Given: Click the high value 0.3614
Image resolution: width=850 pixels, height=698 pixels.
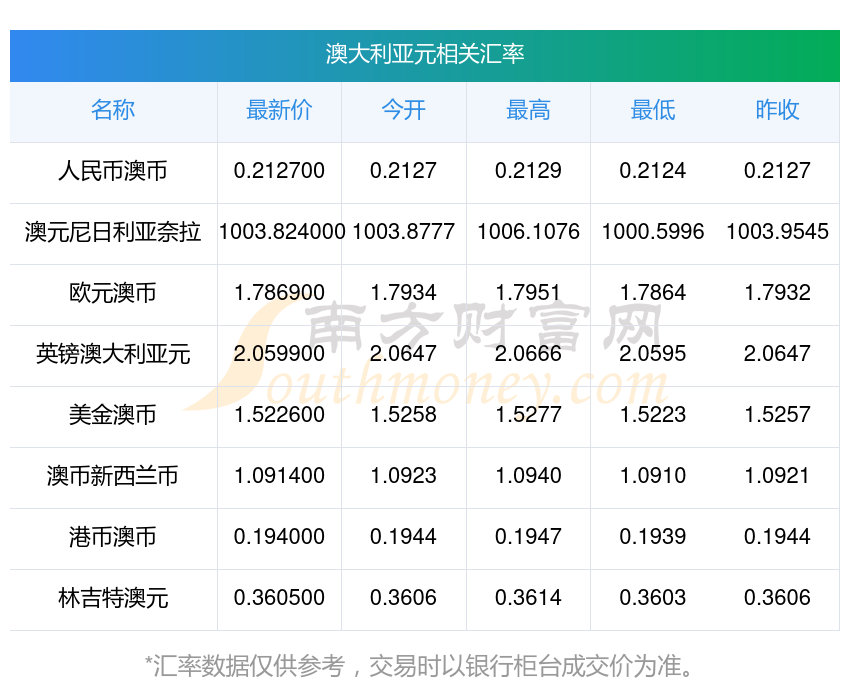Looking at the screenshot, I should pyautogui.click(x=528, y=598).
